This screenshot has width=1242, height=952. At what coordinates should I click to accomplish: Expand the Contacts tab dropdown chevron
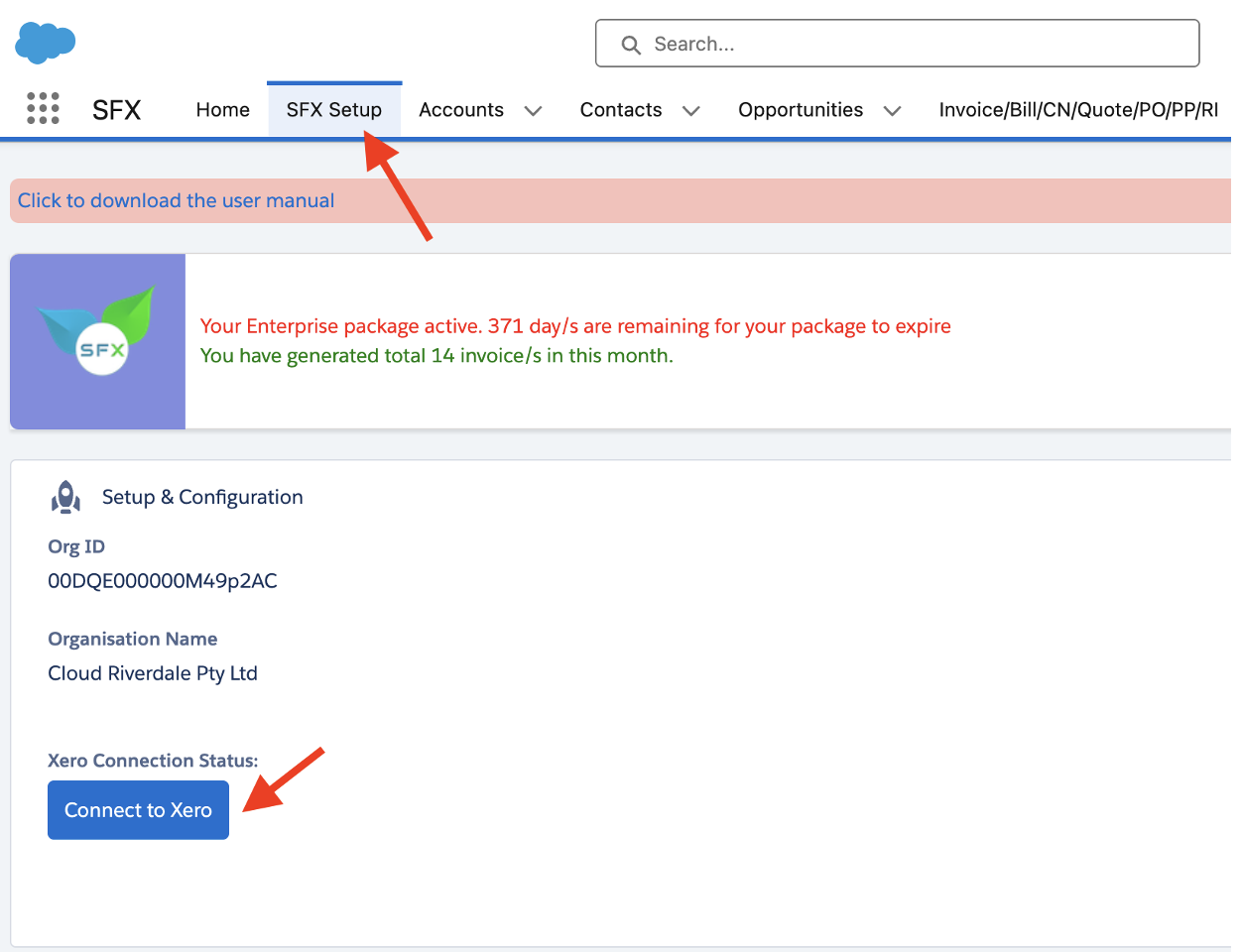pos(691,111)
